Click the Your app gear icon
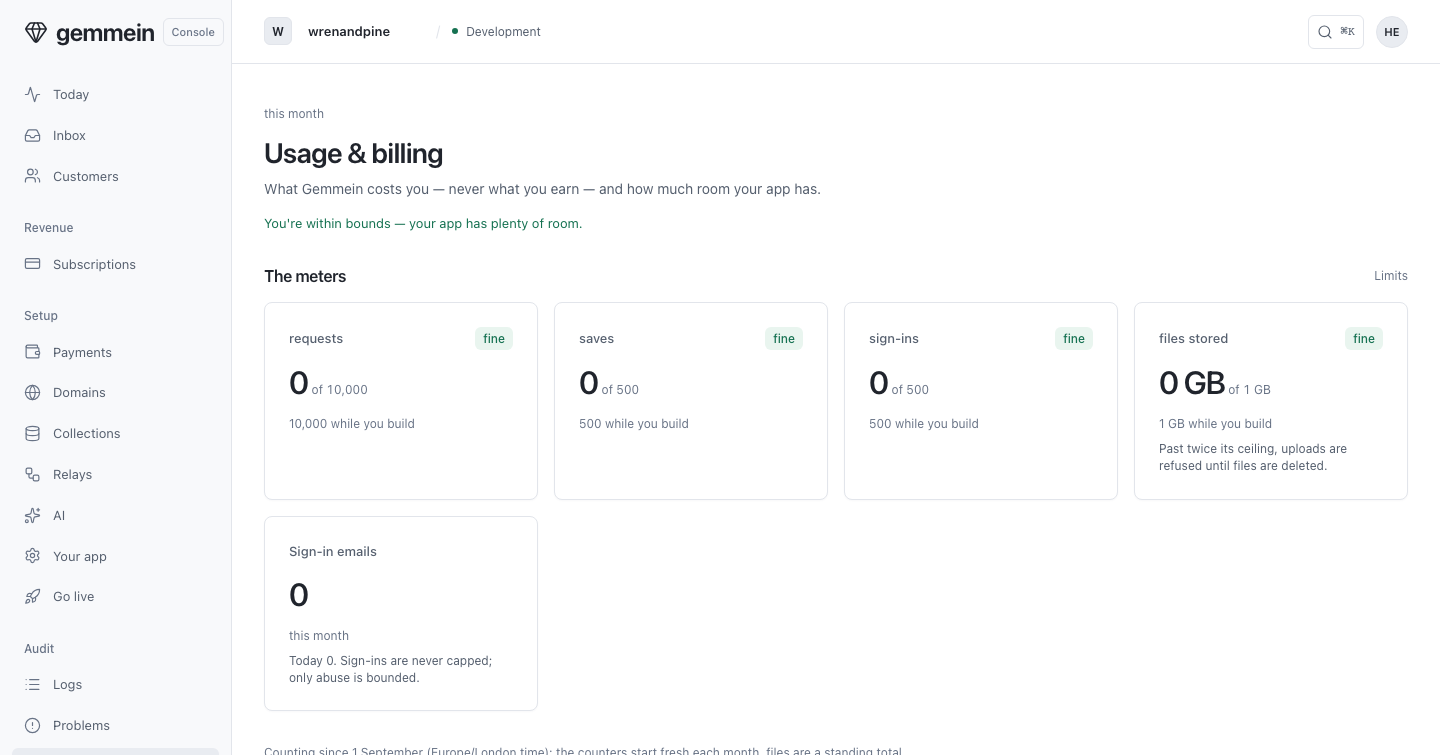Viewport: 1440px width, 755px height. pos(33,556)
